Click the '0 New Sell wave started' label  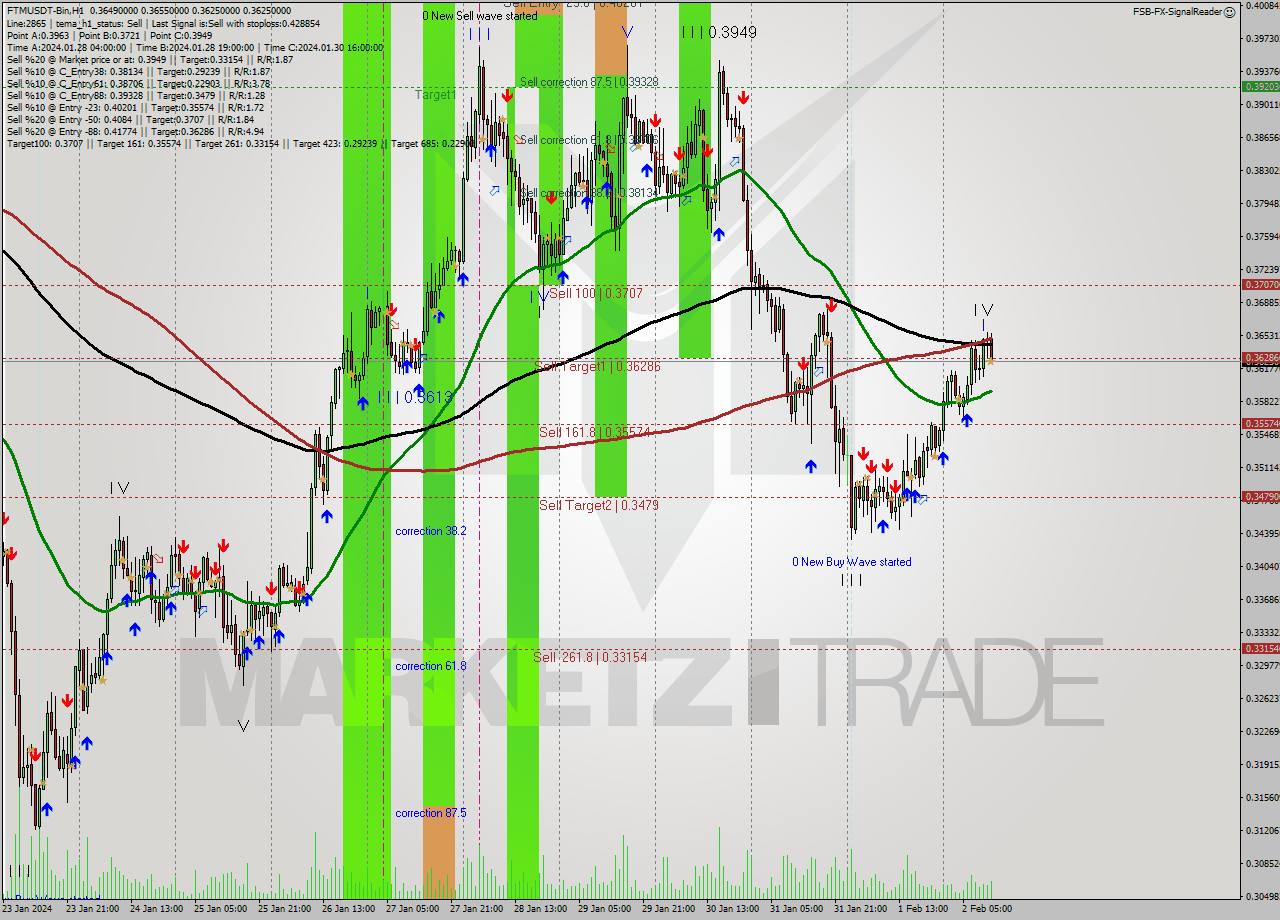480,16
